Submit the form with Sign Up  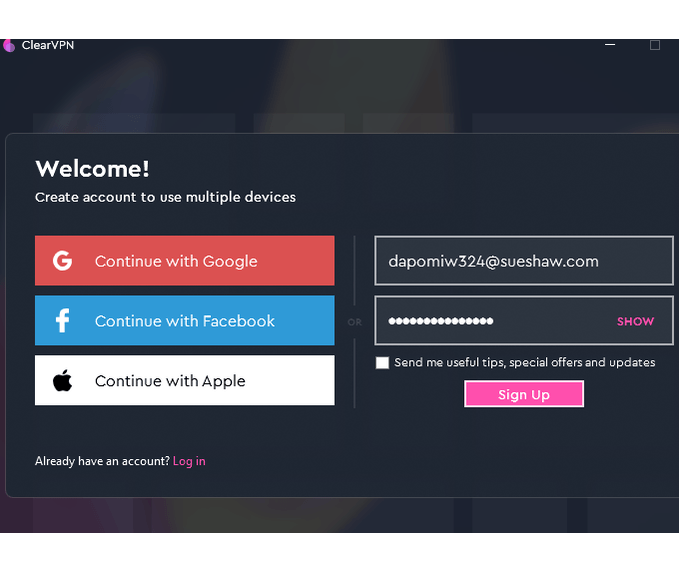523,394
